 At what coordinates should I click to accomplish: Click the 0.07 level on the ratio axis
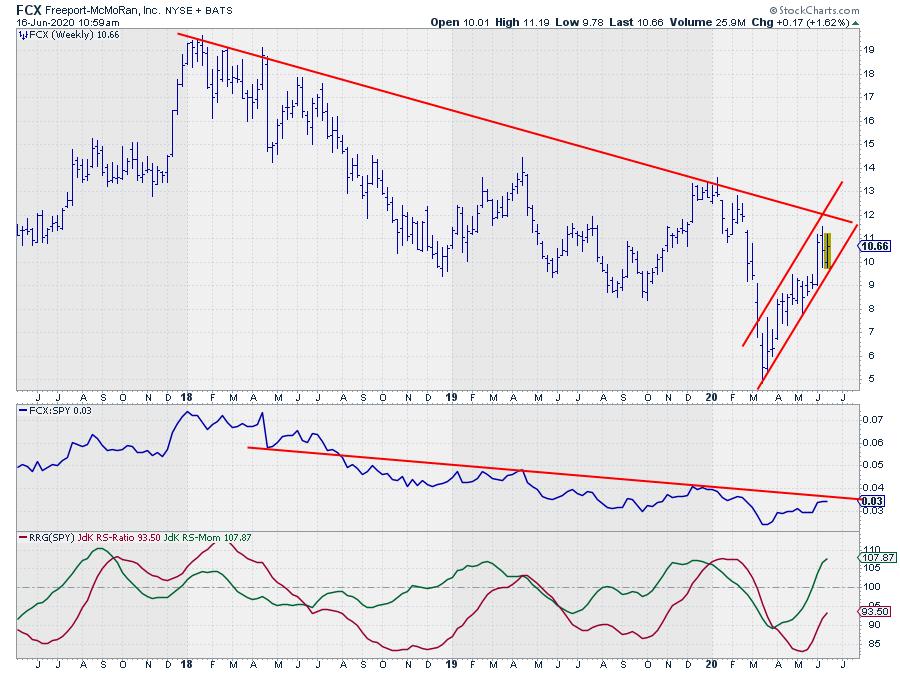pos(872,419)
